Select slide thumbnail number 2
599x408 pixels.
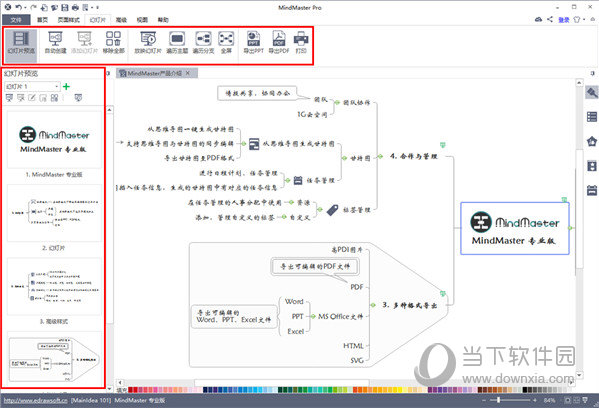point(54,213)
